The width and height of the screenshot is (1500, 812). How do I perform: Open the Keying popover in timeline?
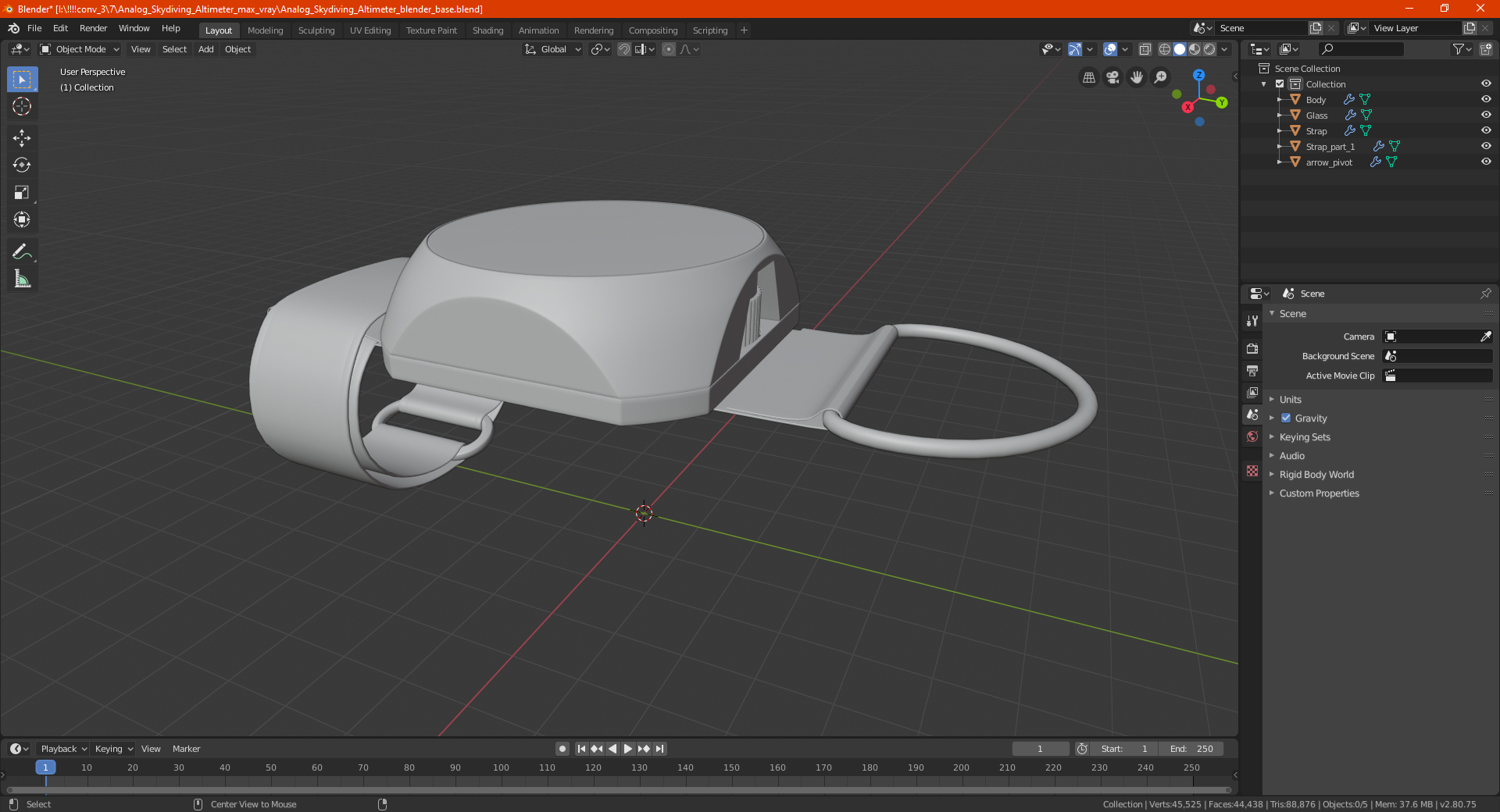click(x=113, y=749)
